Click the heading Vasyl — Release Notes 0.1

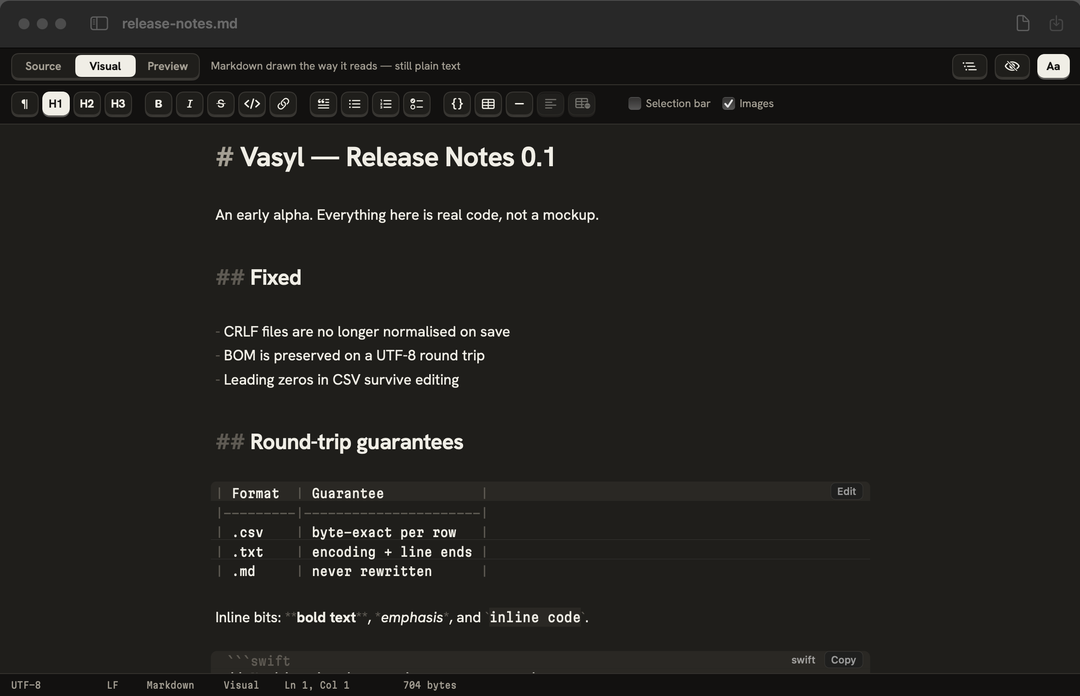click(397, 157)
